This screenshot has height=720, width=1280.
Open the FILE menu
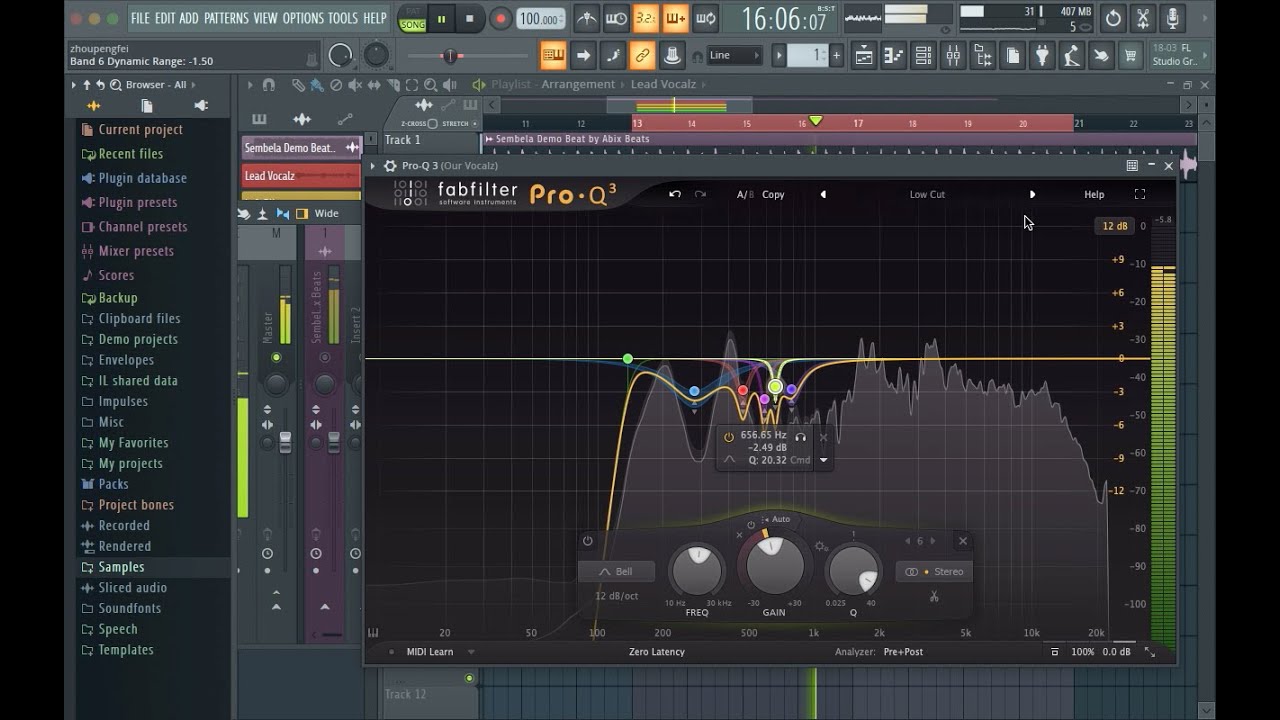[140, 18]
